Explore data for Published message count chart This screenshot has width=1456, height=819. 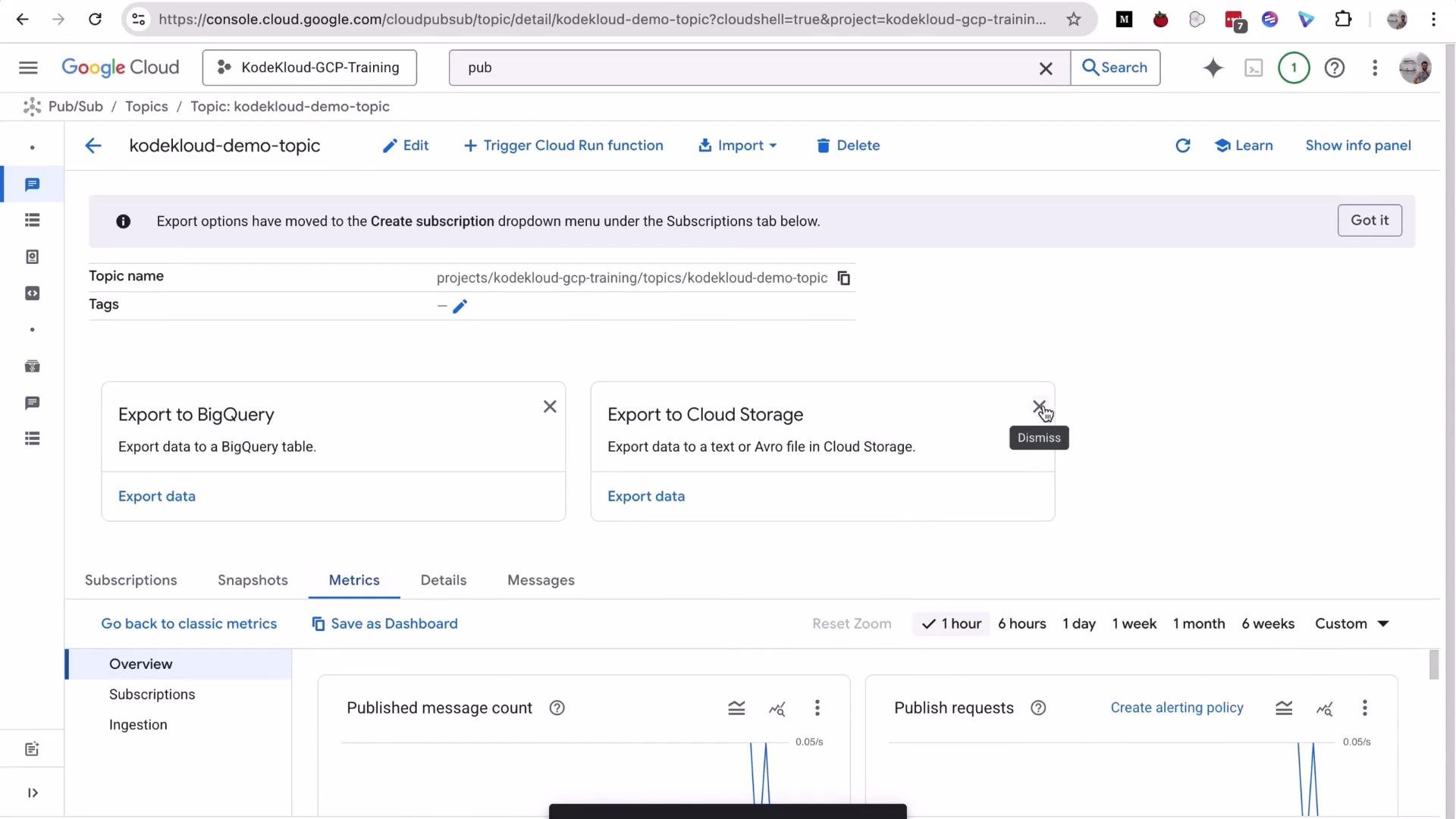777,709
